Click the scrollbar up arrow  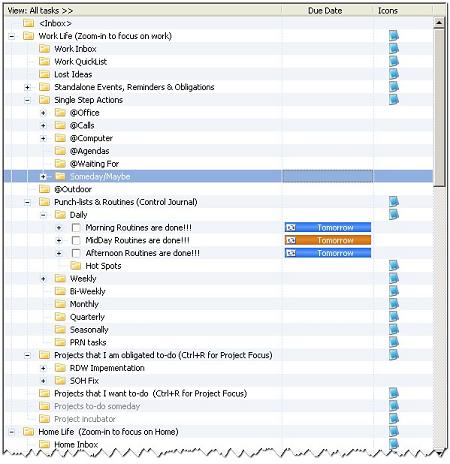tap(439, 23)
